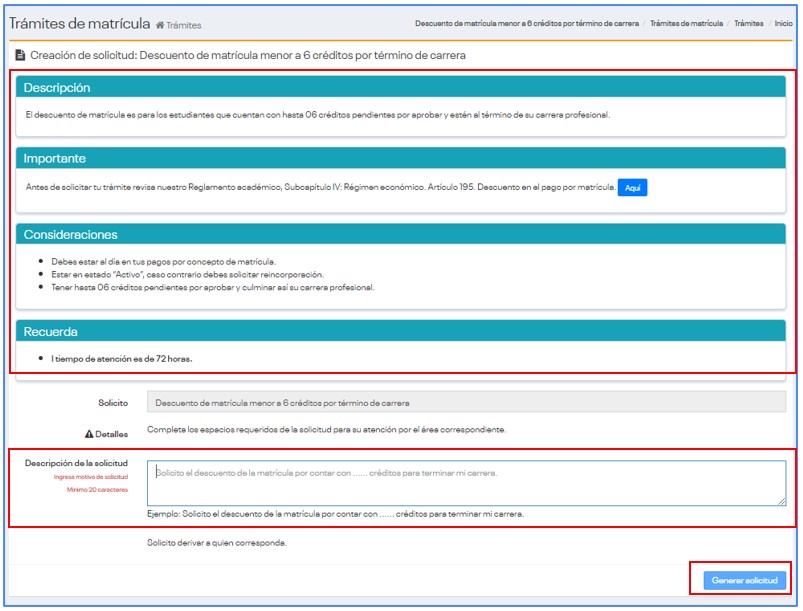Click the Descripción de la solicitud label
The height and width of the screenshot is (611, 803).
76,463
